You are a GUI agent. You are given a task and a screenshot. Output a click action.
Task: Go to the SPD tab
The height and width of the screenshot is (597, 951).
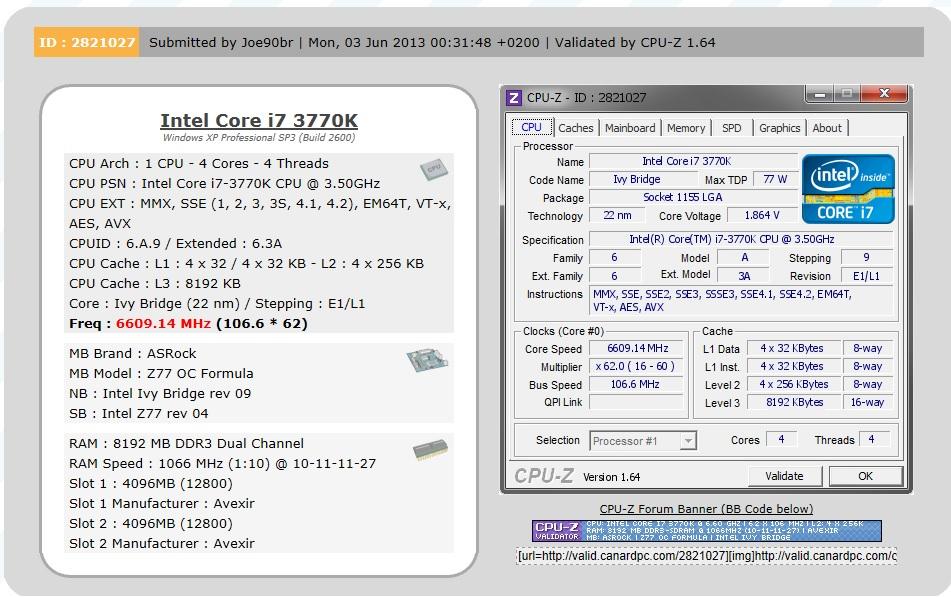point(731,128)
